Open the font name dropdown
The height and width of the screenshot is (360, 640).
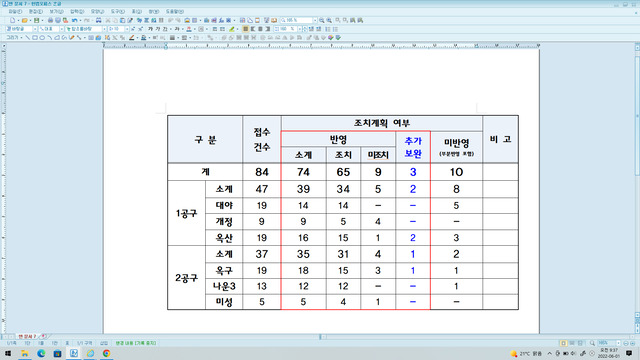tap(104, 29)
